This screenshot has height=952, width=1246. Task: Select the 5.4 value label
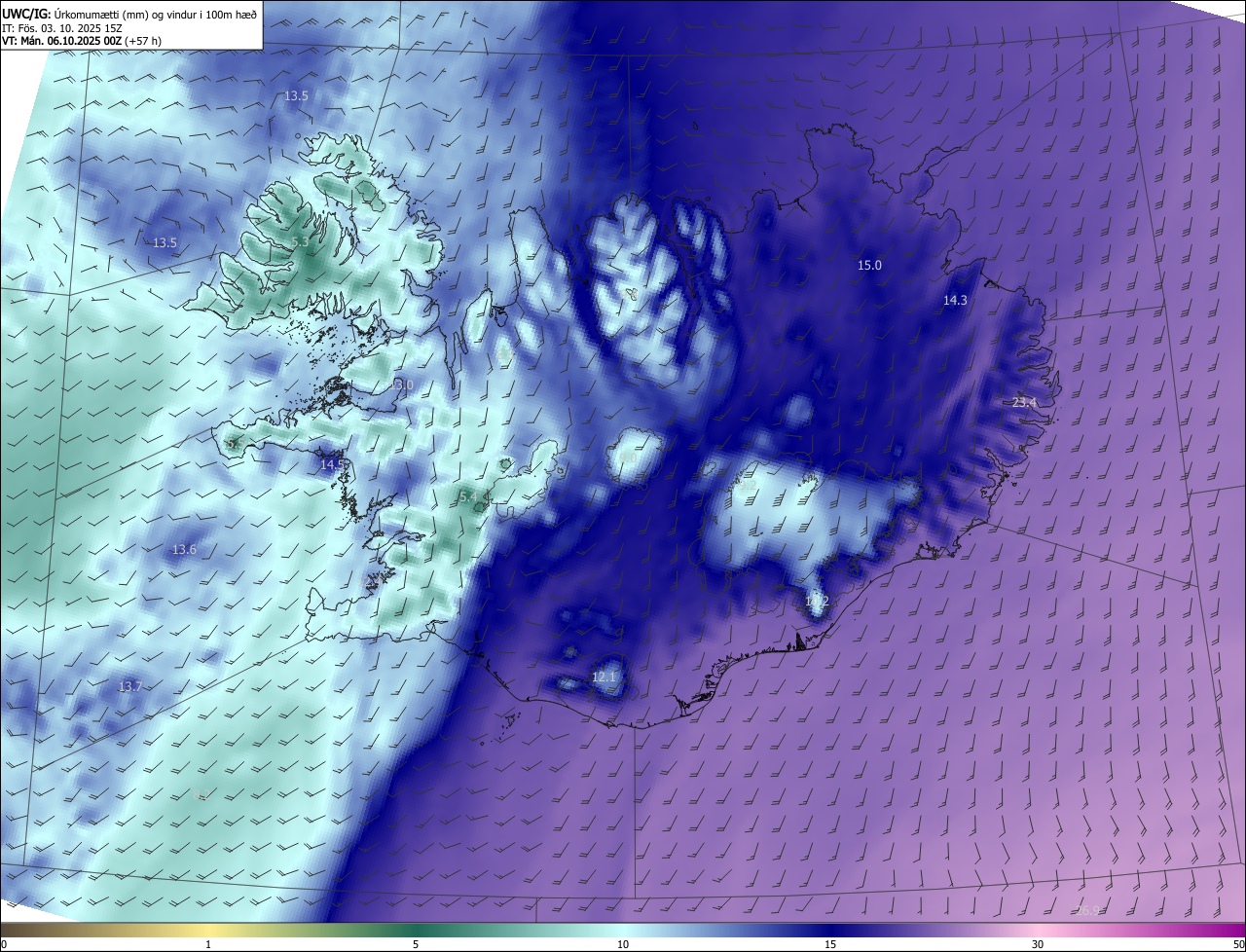tap(468, 497)
